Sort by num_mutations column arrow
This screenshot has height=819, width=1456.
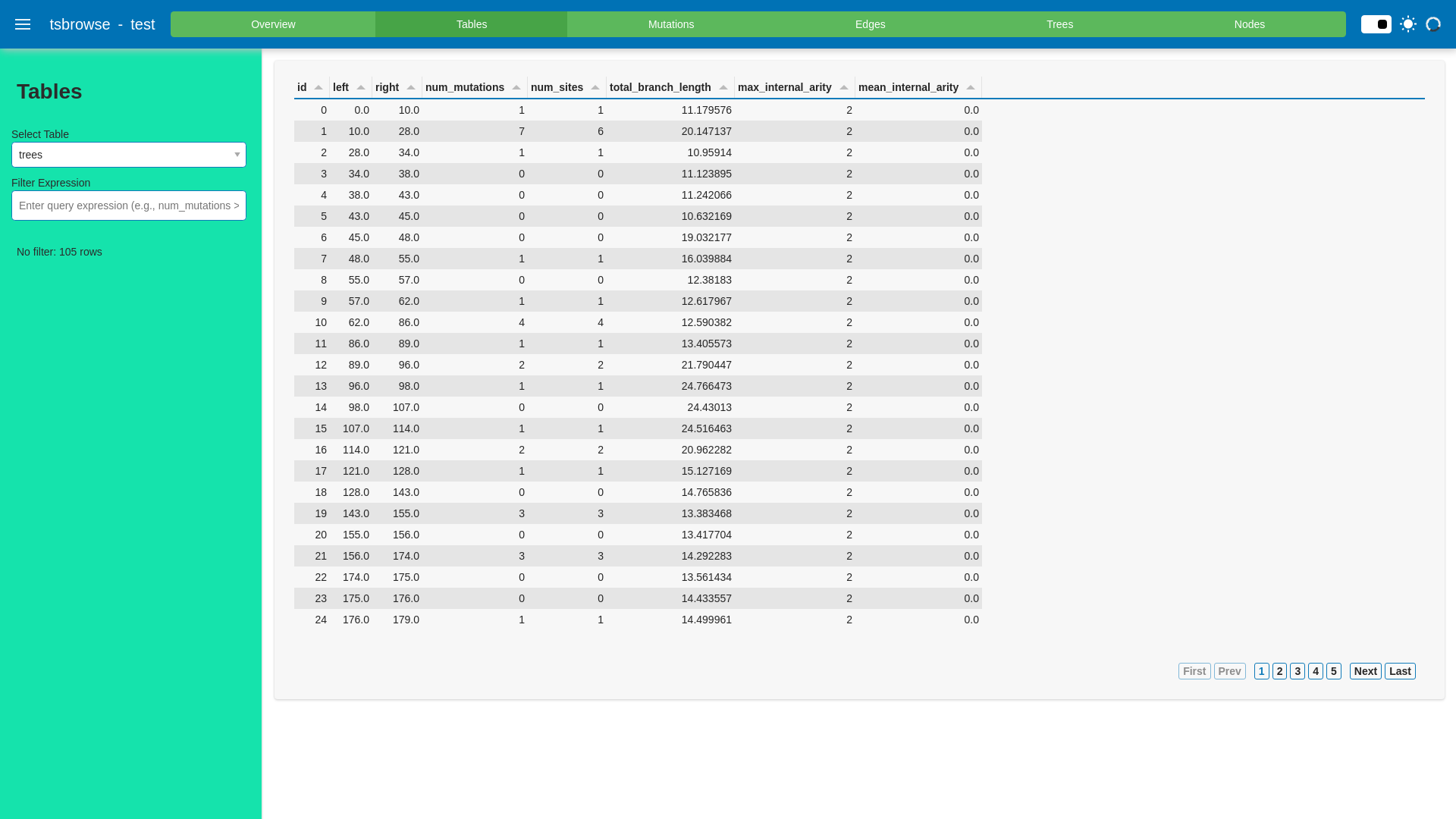click(x=516, y=88)
